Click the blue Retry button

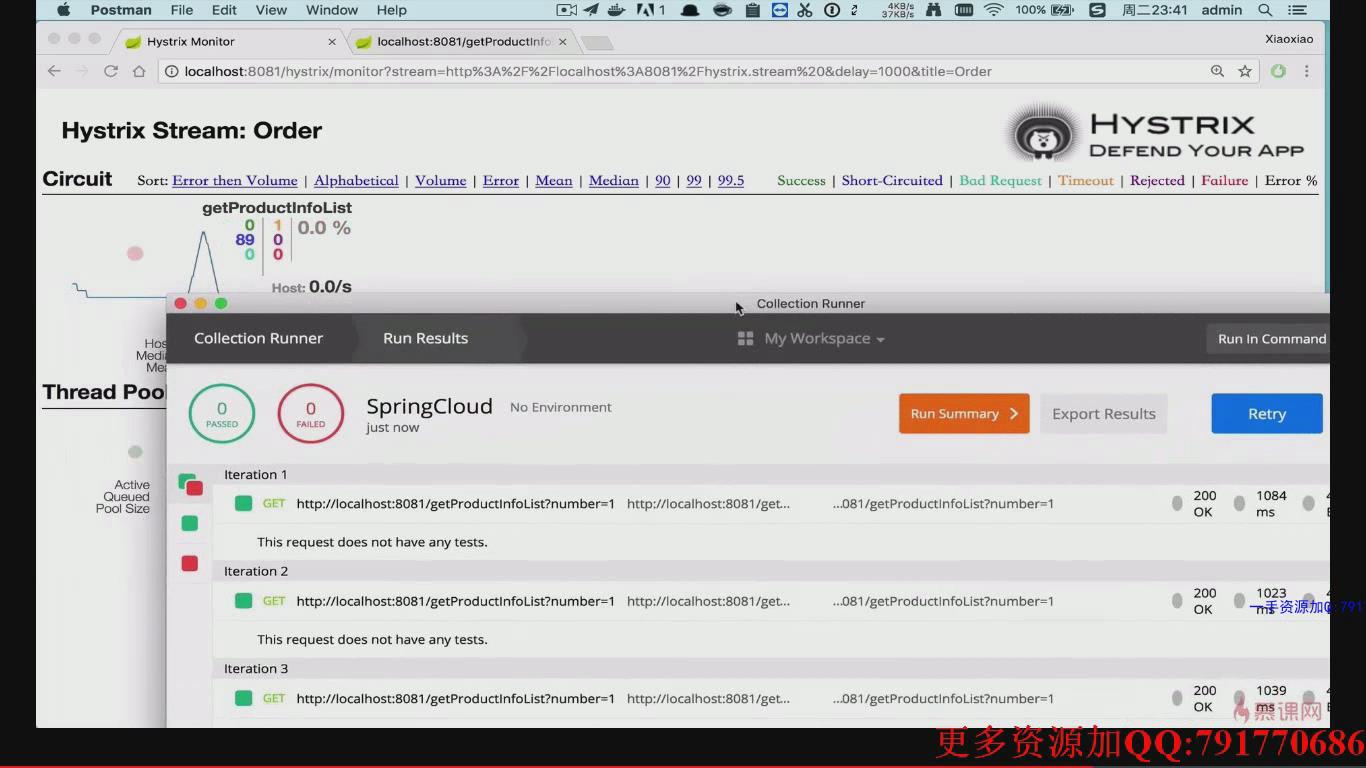tap(1267, 414)
